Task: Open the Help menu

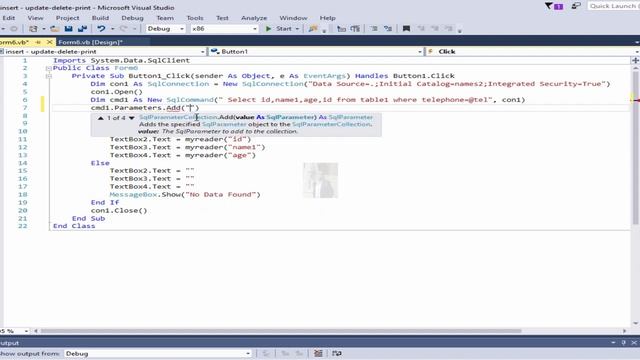Action: pyautogui.click(x=327, y=18)
